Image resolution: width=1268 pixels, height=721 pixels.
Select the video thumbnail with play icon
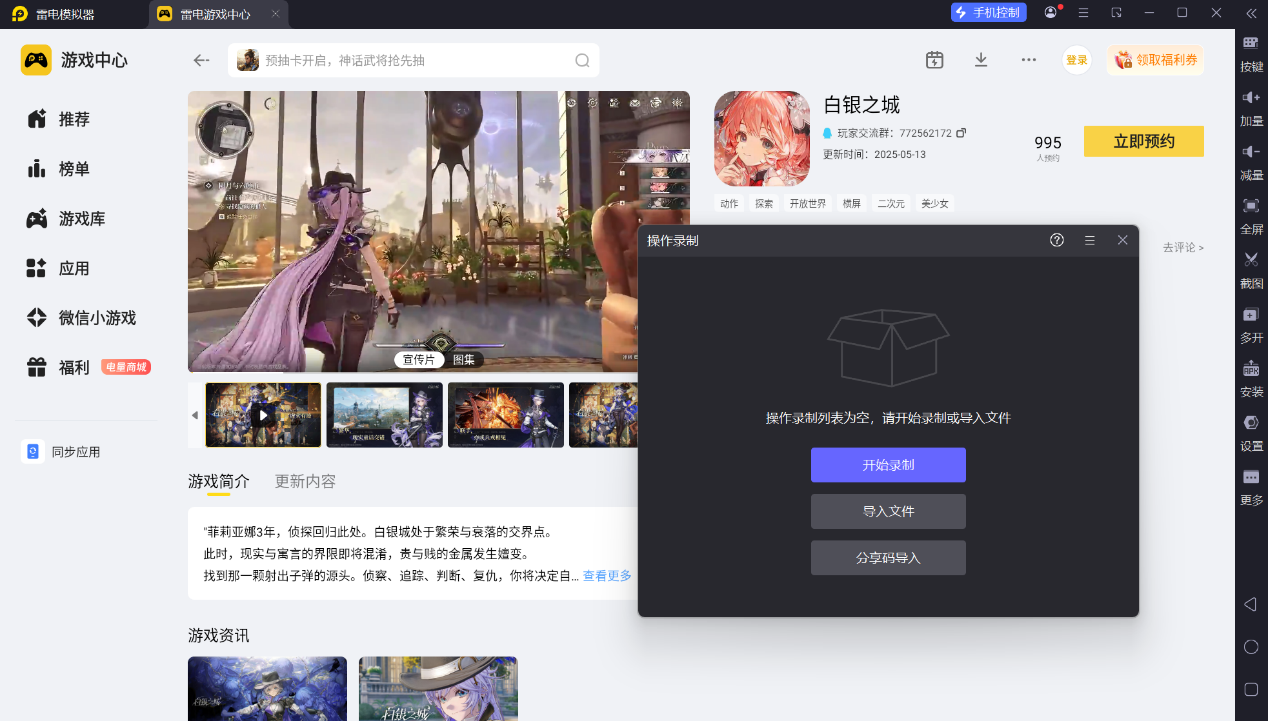263,415
